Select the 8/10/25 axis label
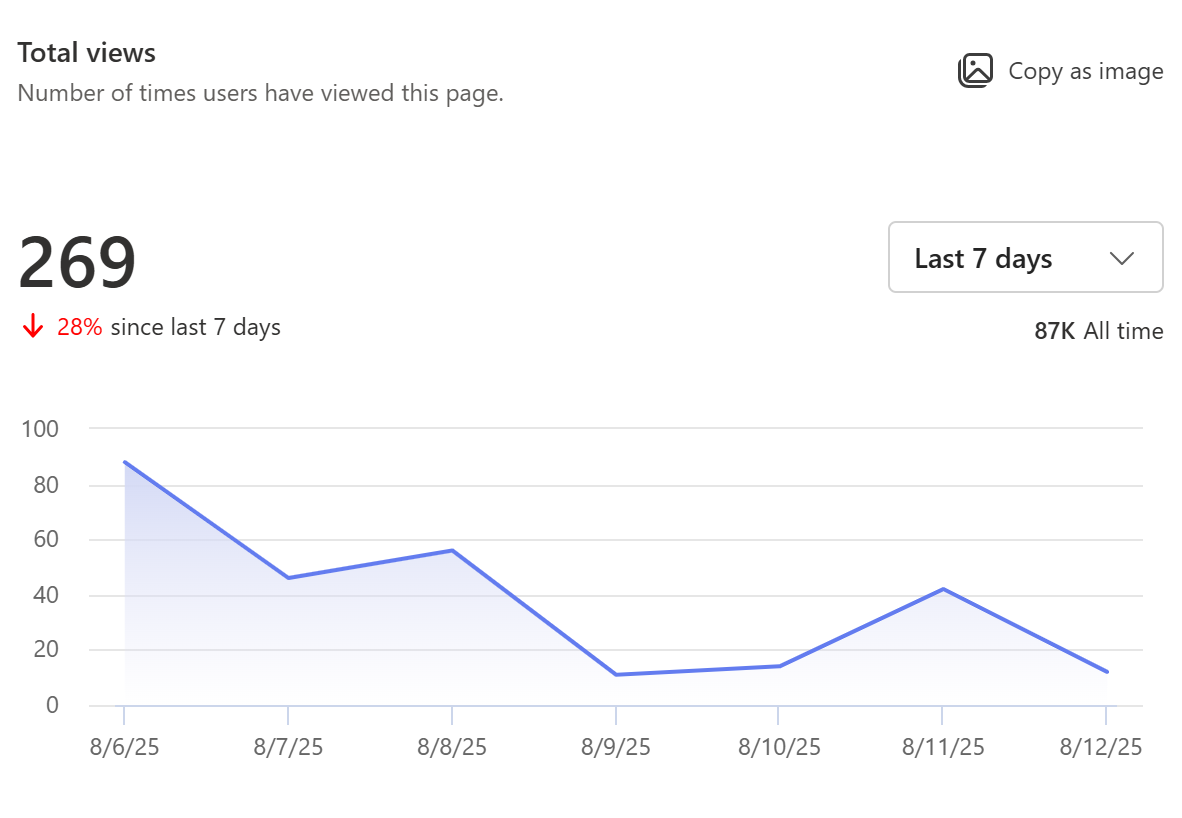Viewport: 1182px width, 818px height. (779, 746)
